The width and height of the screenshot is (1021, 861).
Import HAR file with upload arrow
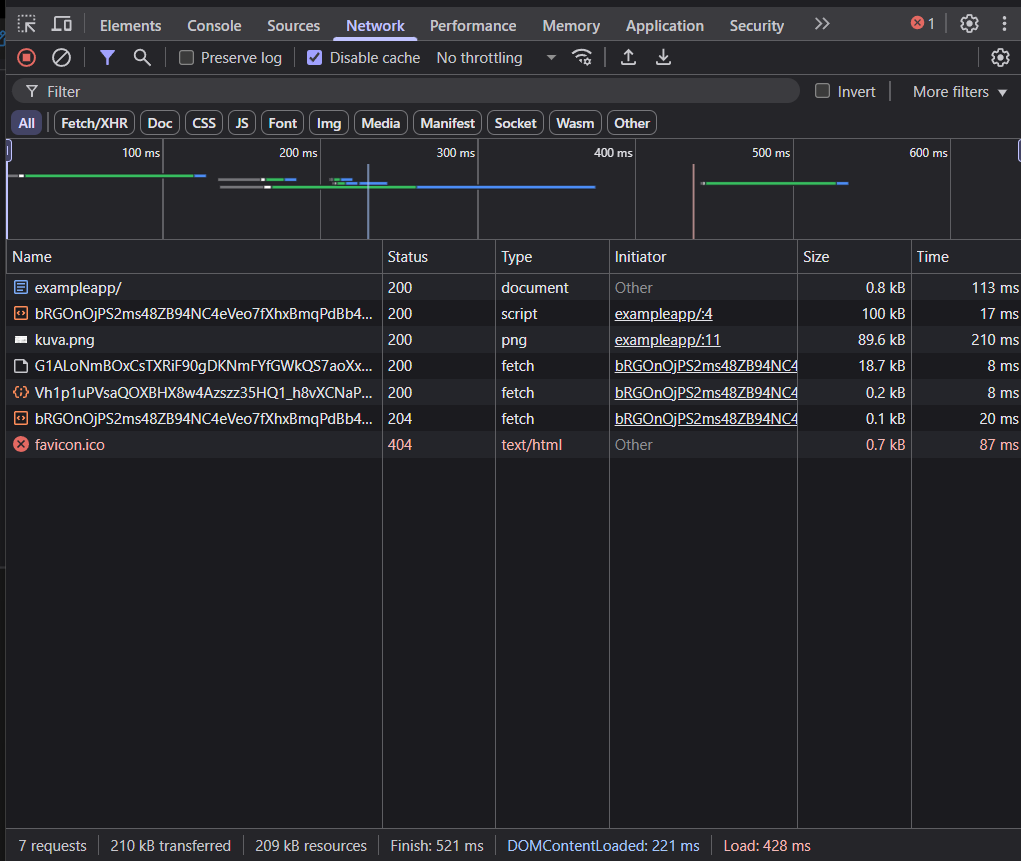(x=628, y=58)
